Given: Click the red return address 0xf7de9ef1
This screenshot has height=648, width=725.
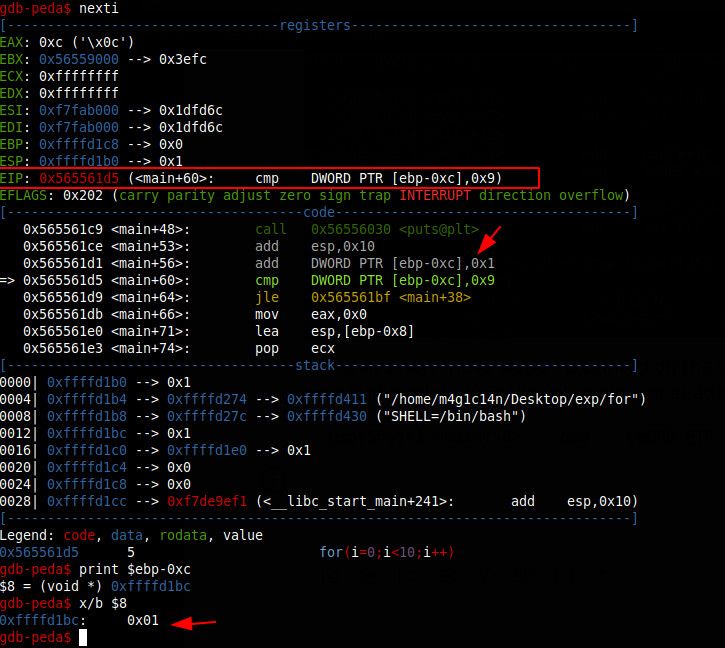Looking at the screenshot, I should 207,501.
